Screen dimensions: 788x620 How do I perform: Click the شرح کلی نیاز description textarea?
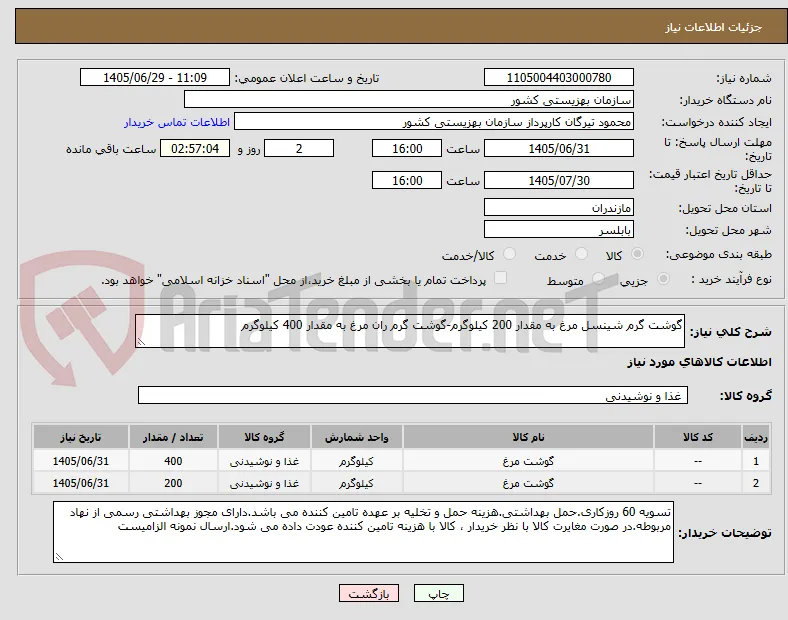[x=410, y=331]
